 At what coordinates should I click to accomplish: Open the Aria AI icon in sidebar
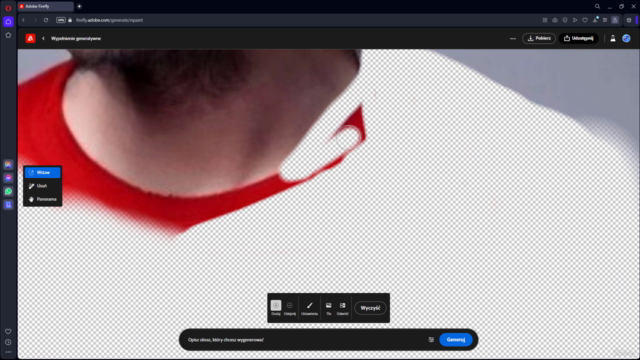click(8, 164)
